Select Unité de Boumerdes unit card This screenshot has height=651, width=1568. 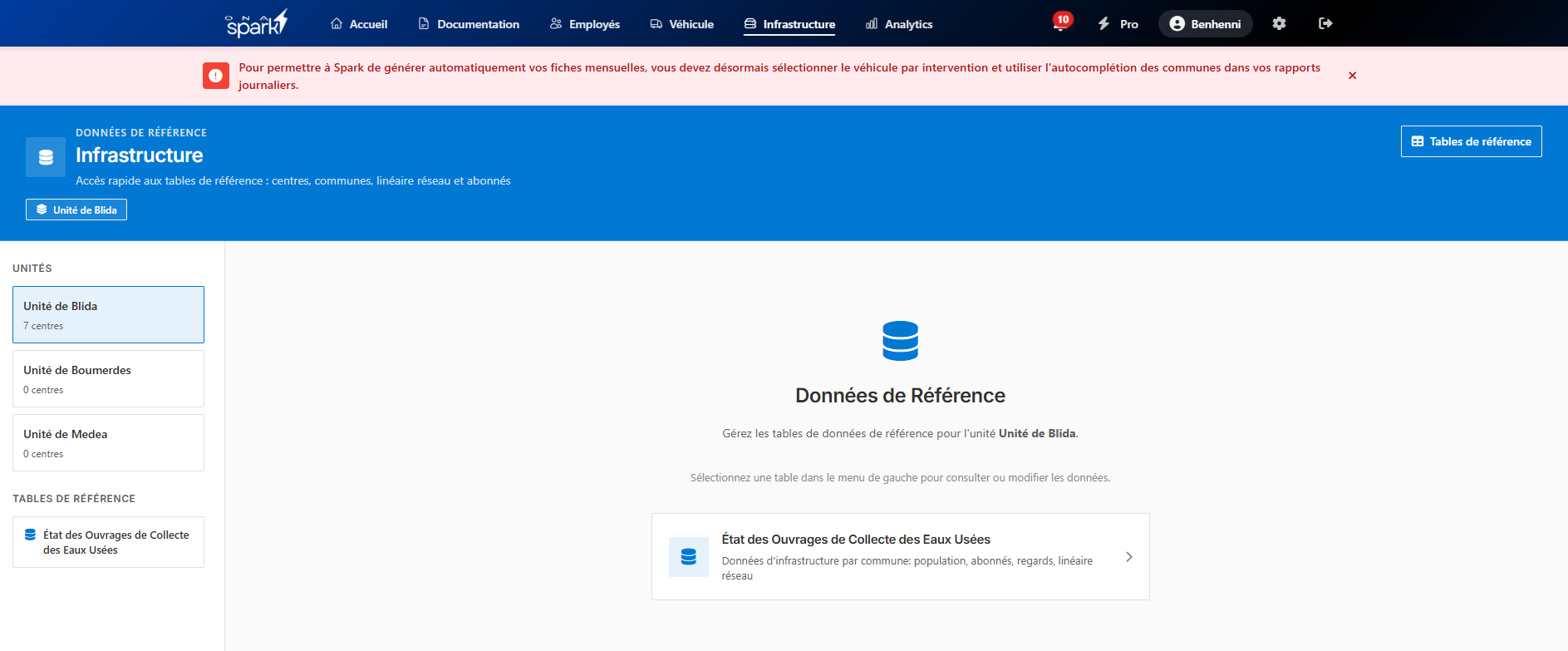coord(108,378)
